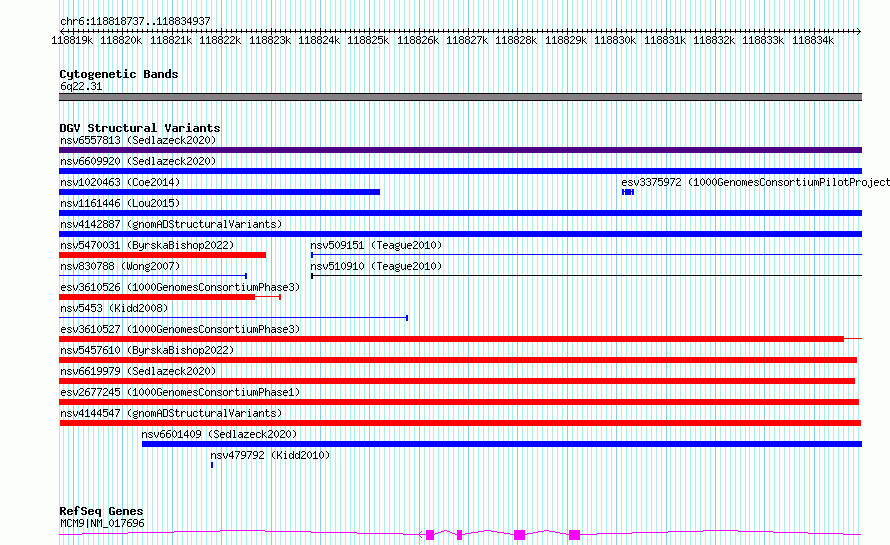
Task: Click nsv479792 (Kidd2010) label
Action: tap(270, 455)
